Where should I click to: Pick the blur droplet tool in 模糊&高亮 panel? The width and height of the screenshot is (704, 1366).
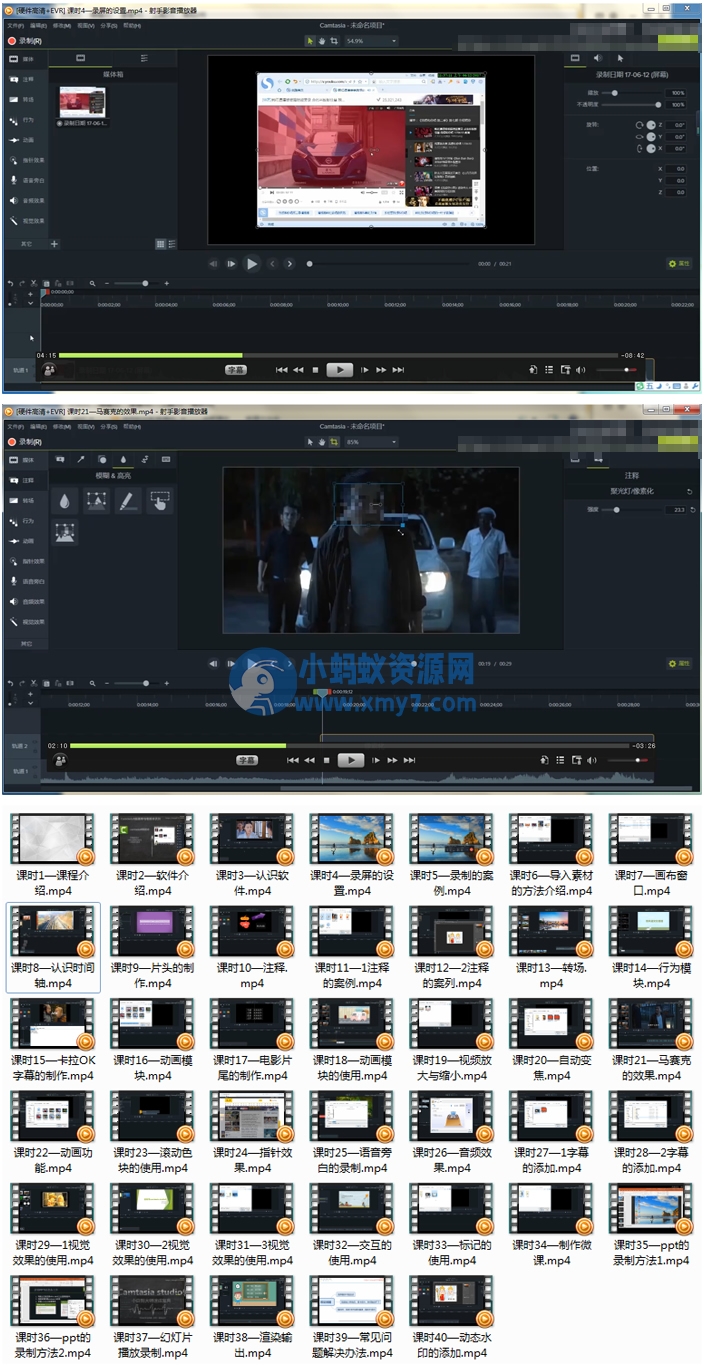click(65, 501)
